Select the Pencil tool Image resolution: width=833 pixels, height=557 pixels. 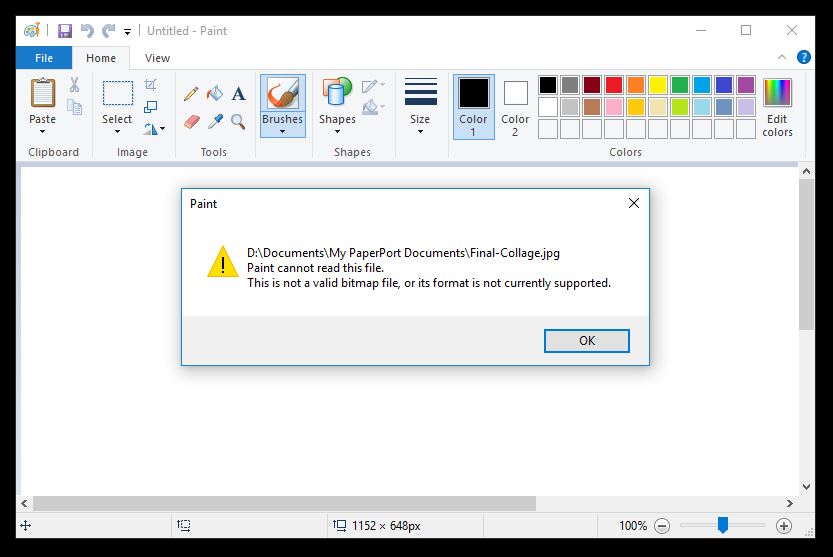point(191,94)
